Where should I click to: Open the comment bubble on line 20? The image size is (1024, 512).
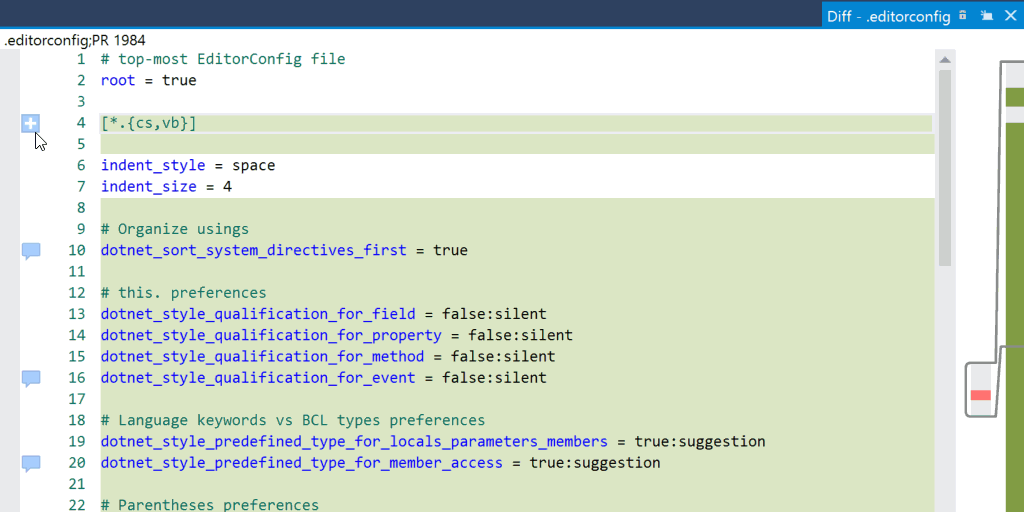pos(31,463)
